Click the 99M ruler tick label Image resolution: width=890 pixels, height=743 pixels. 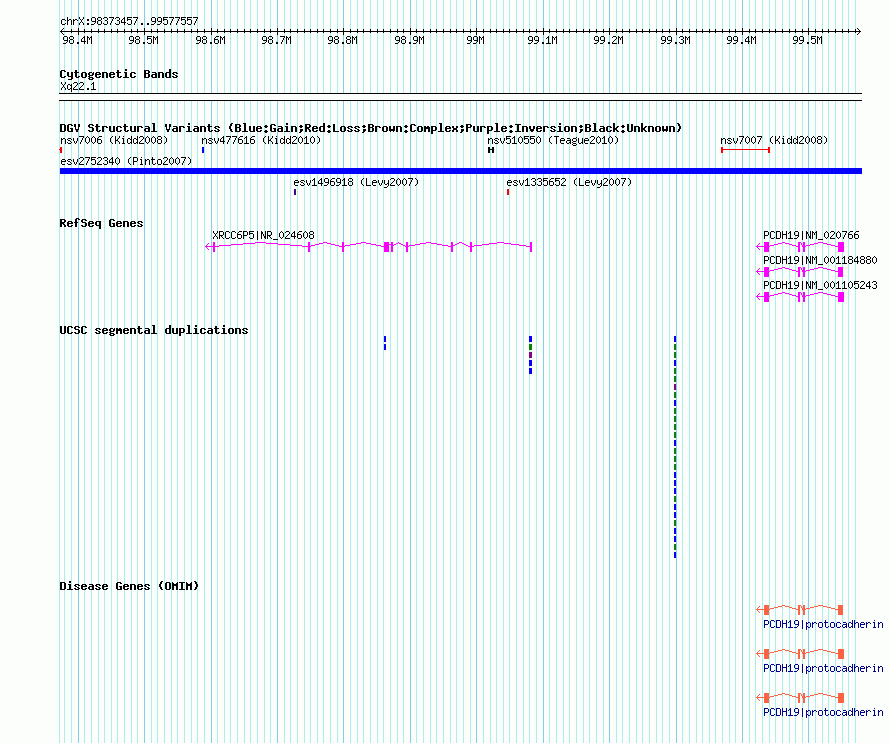pyautogui.click(x=476, y=40)
